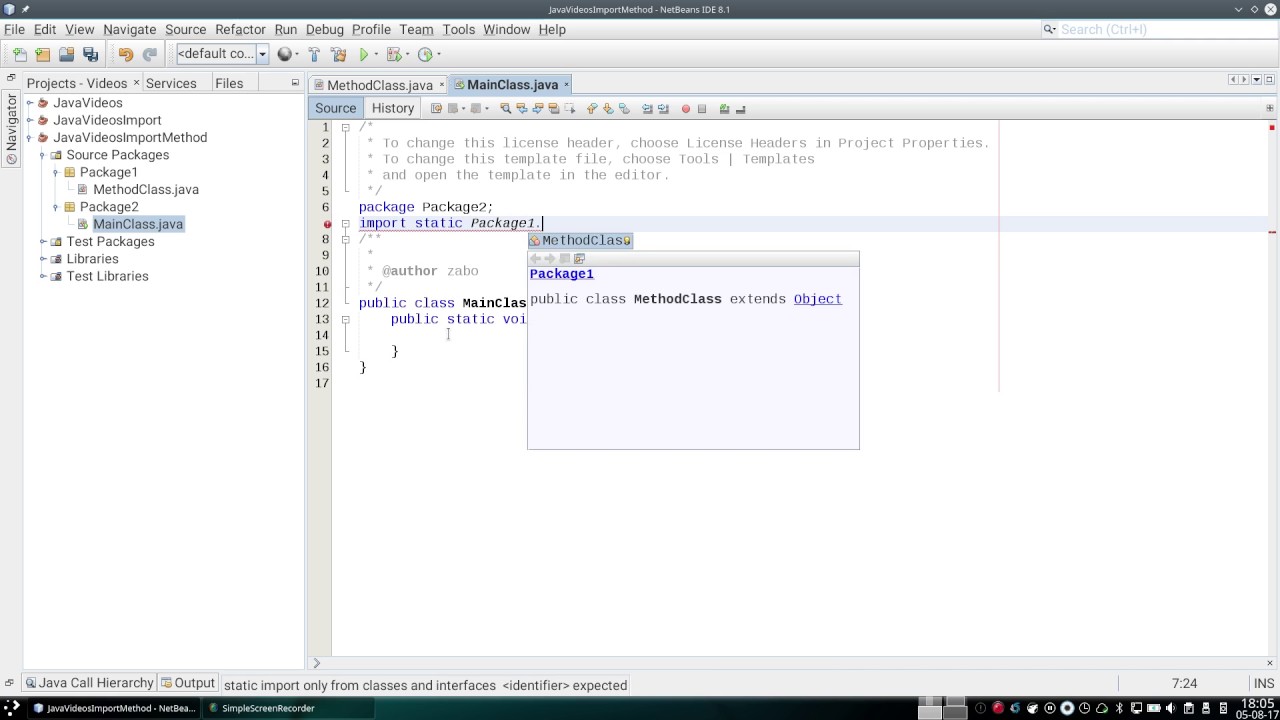Click the Uncomment editor toolbar icon
The height and width of the screenshot is (720, 1280).
(741, 108)
